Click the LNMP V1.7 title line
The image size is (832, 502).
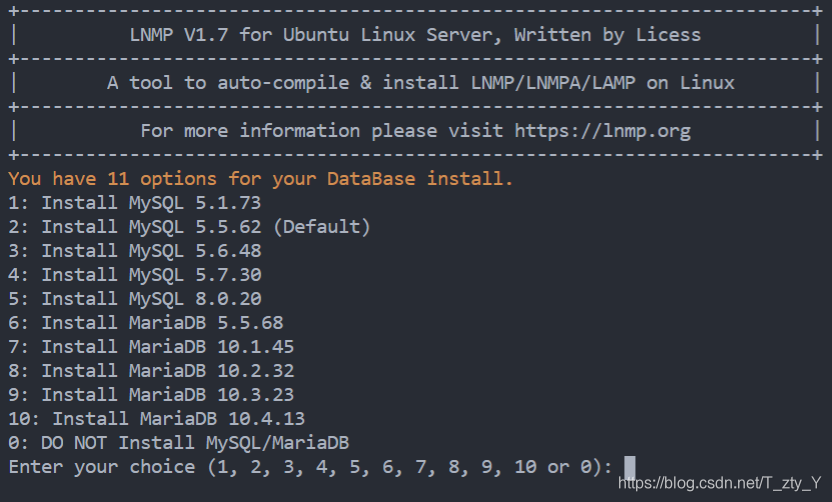tap(415, 35)
